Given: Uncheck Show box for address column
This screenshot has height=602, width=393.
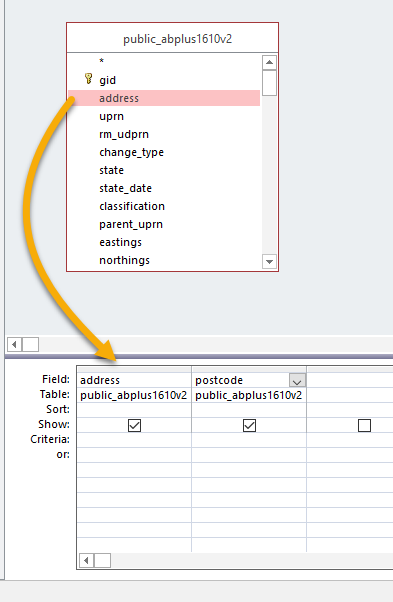Looking at the screenshot, I should tap(134, 425).
